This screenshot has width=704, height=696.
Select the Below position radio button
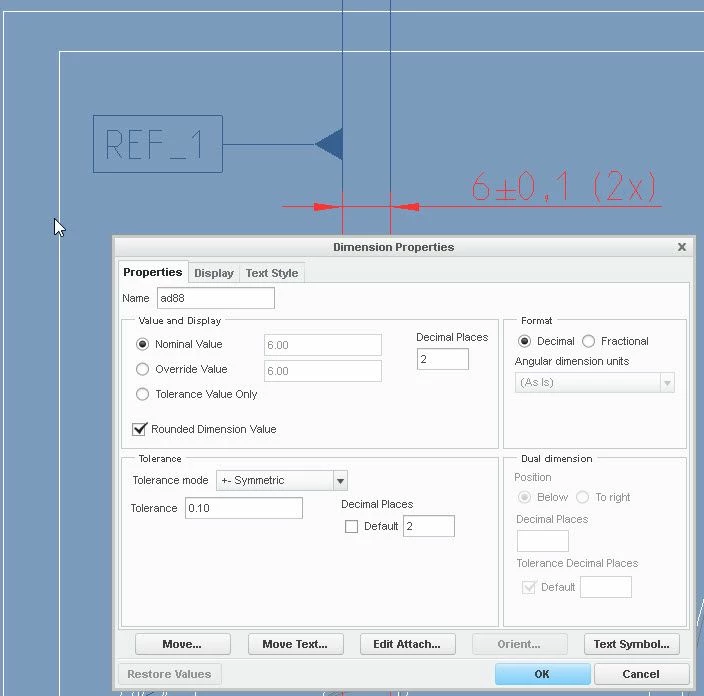[524, 497]
